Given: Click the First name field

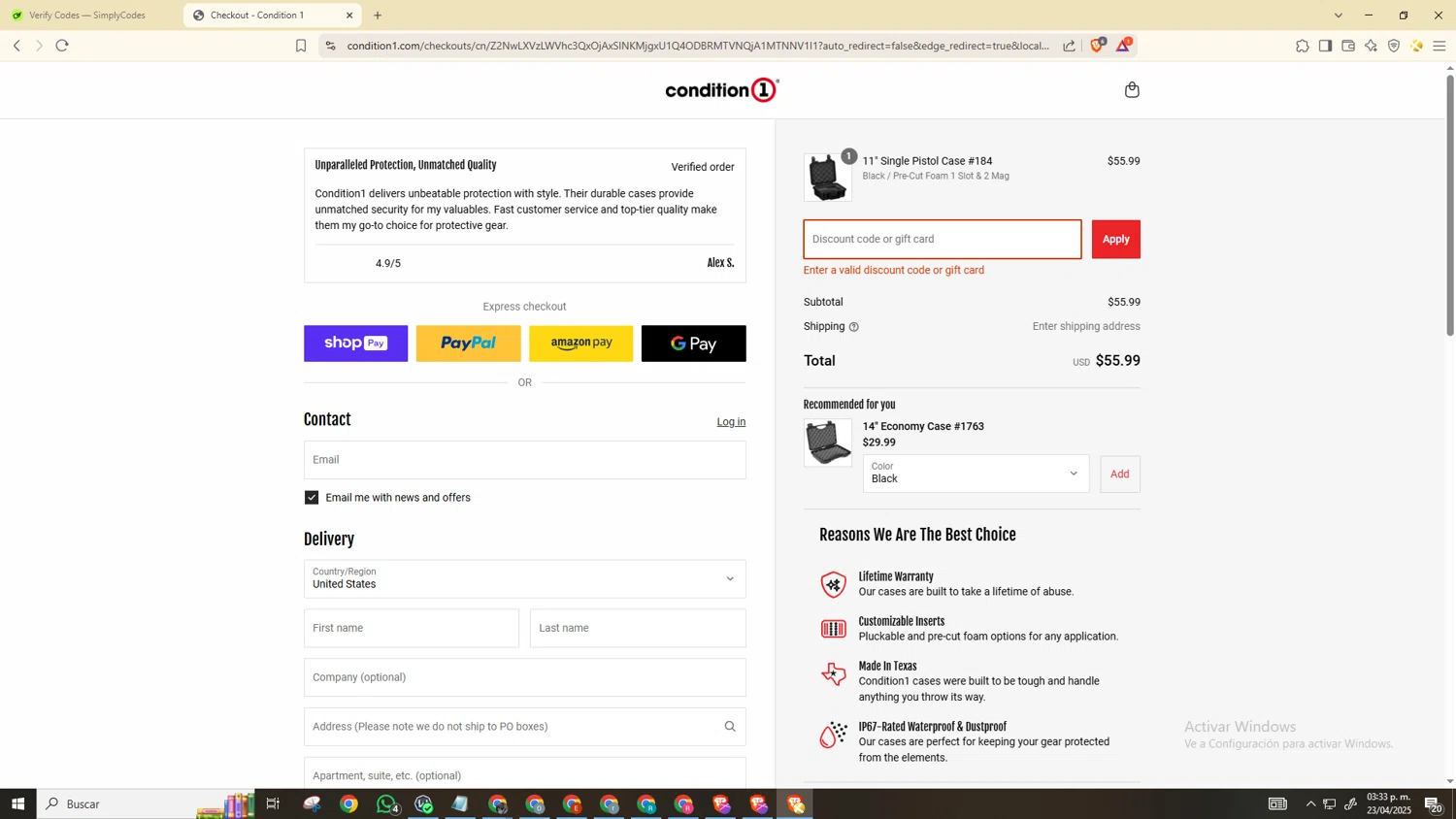Looking at the screenshot, I should [x=412, y=628].
